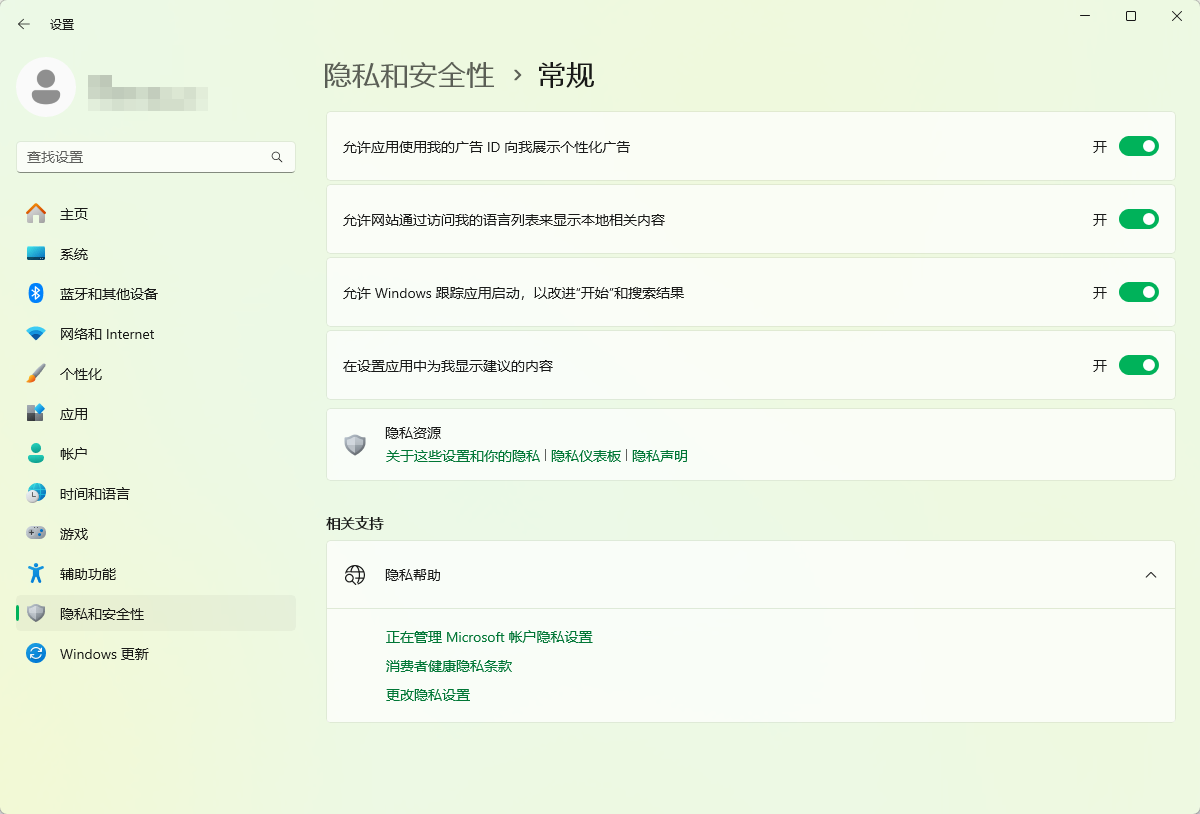1200x814 pixels.
Task: Select 个性化 in the sidebar
Action: [156, 374]
